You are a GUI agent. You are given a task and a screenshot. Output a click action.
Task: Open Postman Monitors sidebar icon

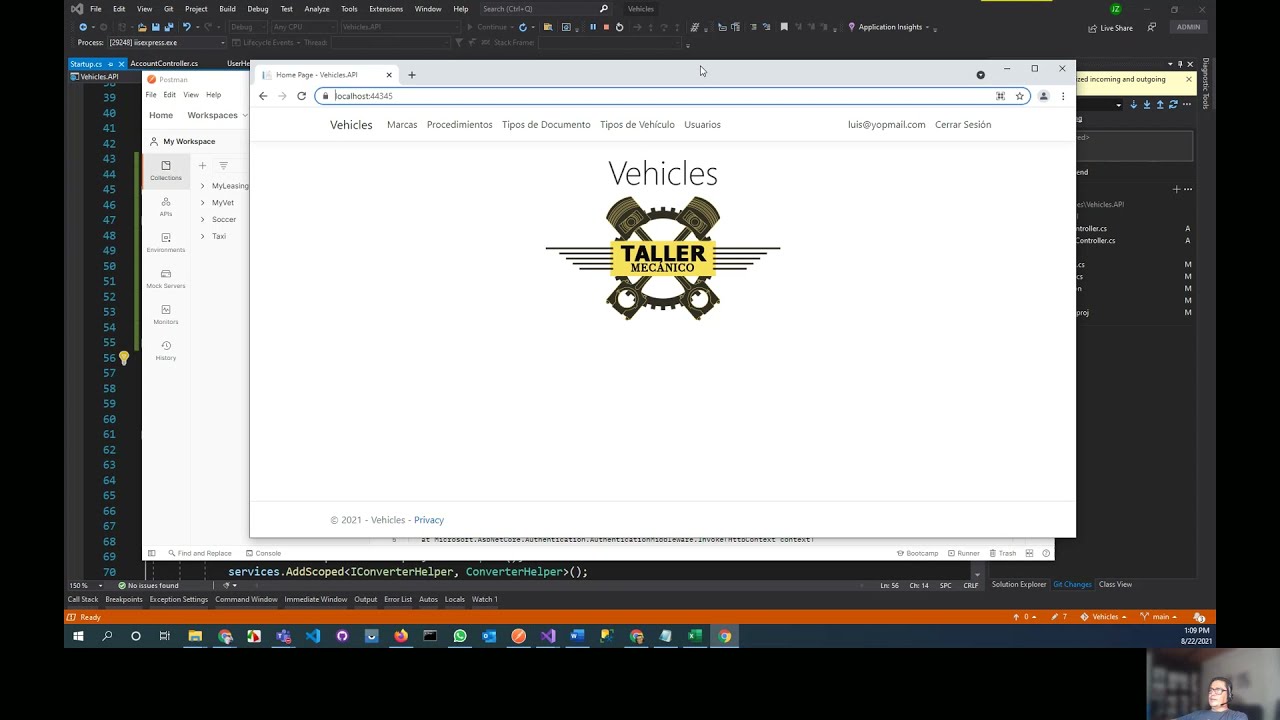click(x=166, y=314)
